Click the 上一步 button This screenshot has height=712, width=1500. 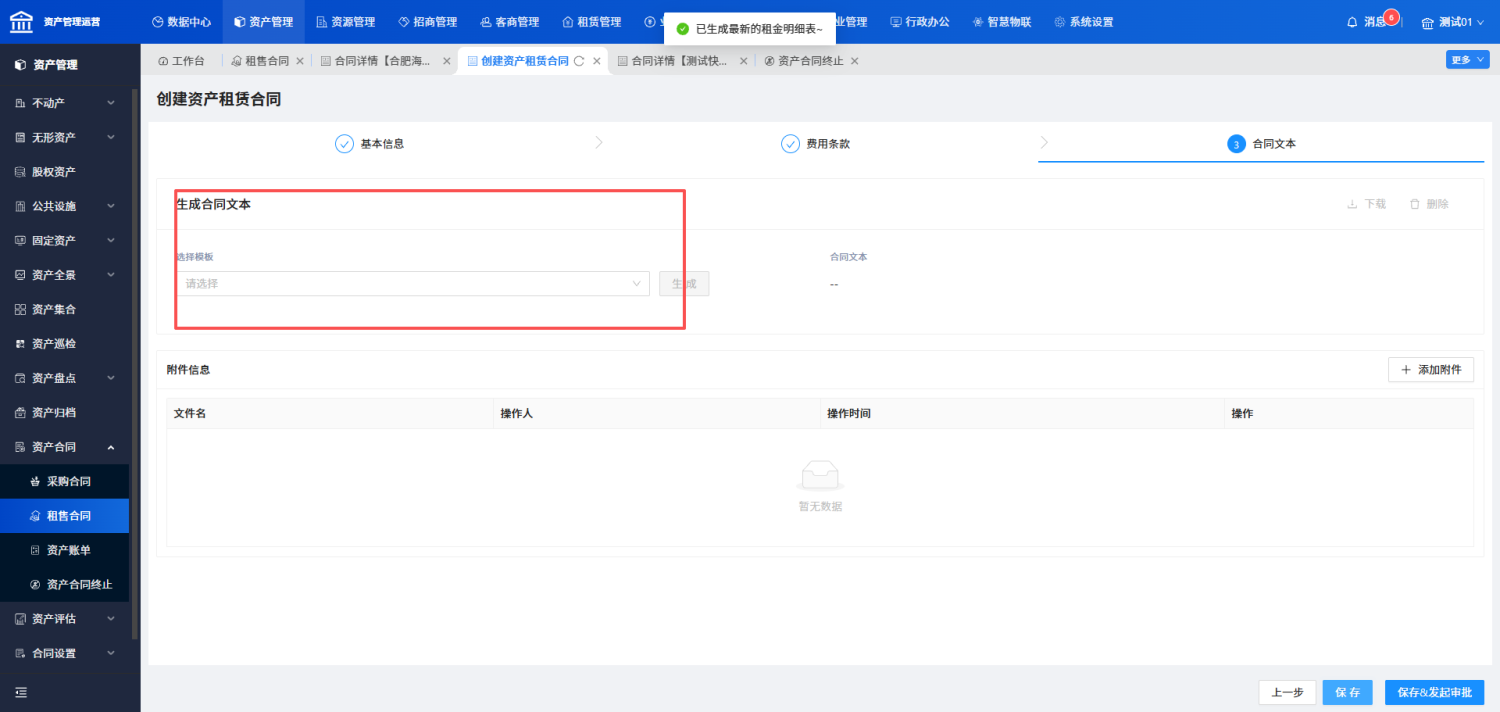pyautogui.click(x=1287, y=692)
